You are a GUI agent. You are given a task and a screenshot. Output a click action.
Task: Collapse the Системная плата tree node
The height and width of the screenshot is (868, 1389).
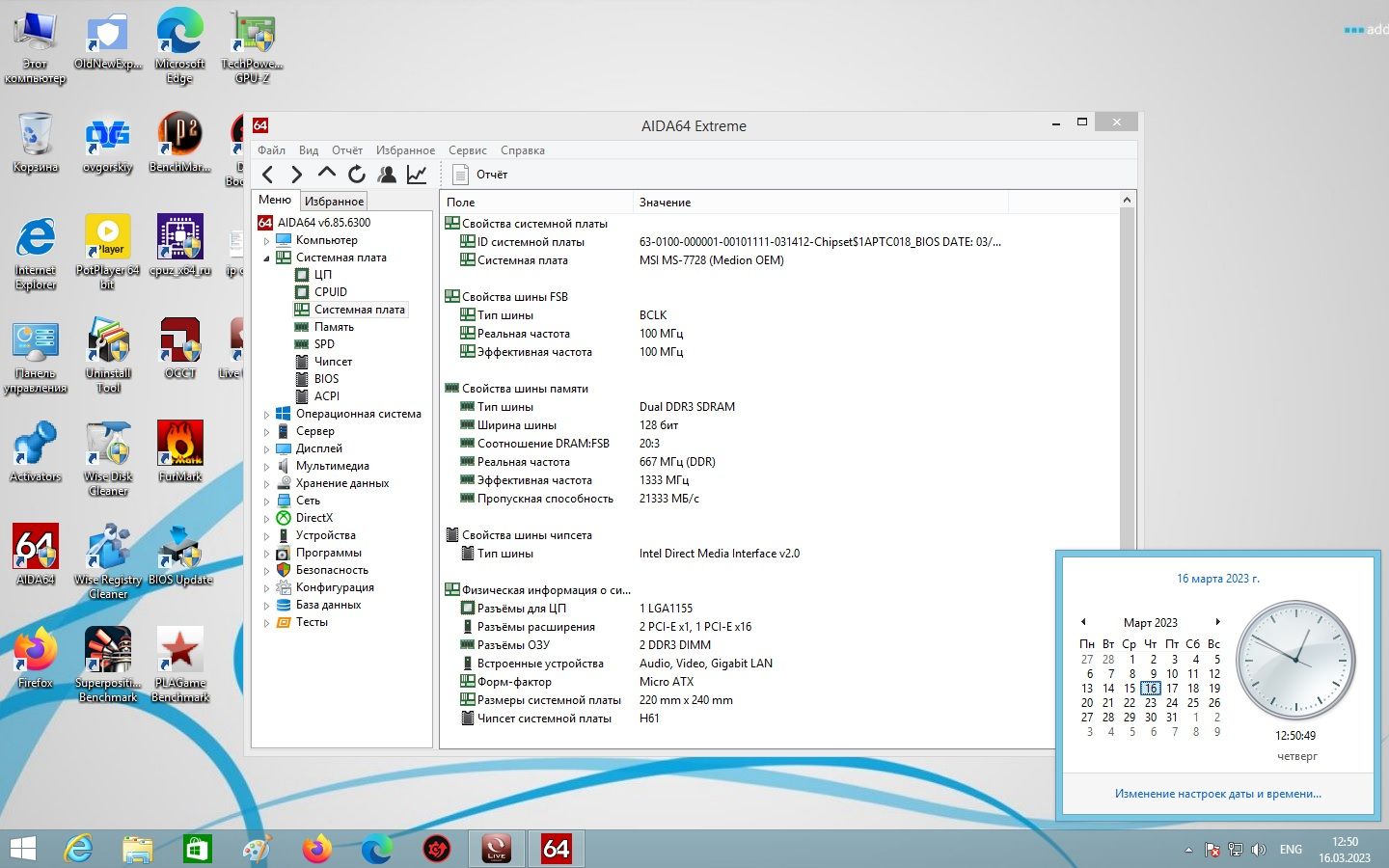[267, 258]
